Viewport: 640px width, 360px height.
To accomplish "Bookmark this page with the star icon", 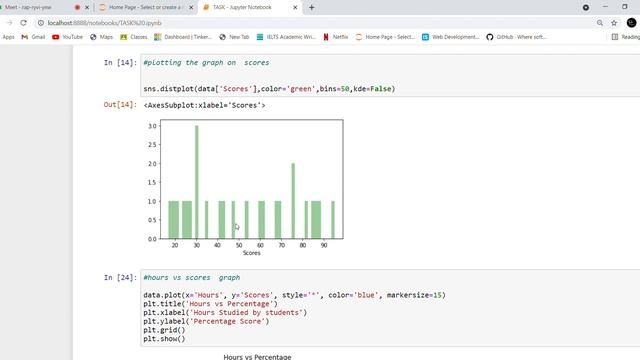I will (614, 23).
